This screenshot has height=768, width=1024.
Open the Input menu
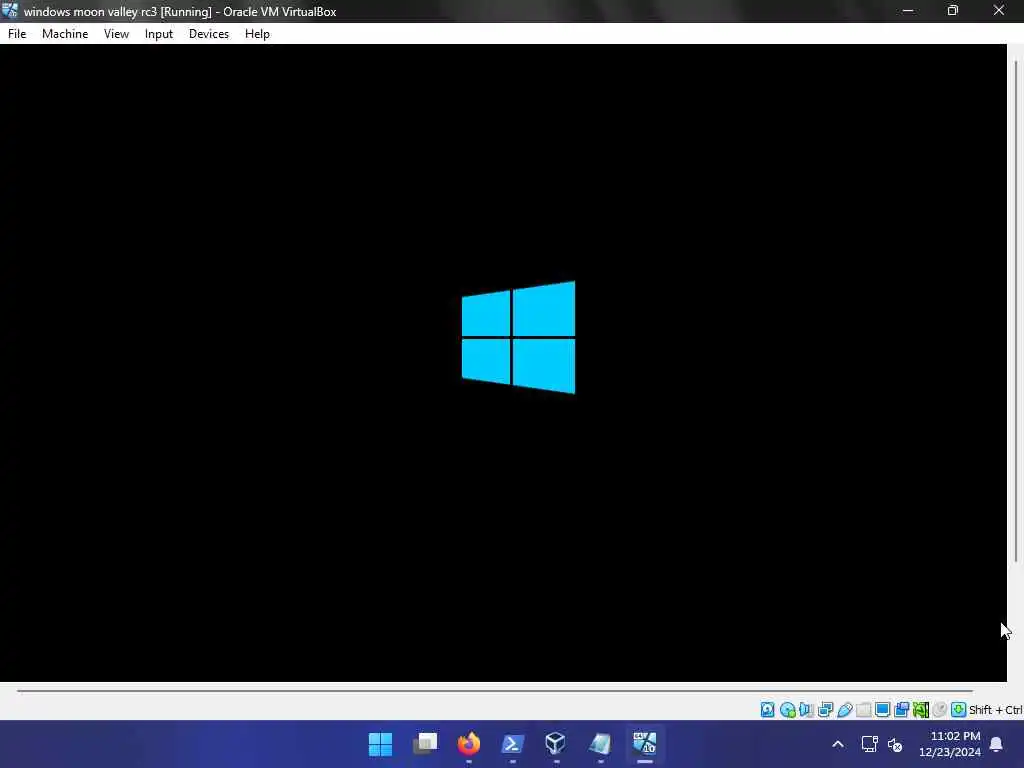coord(159,34)
